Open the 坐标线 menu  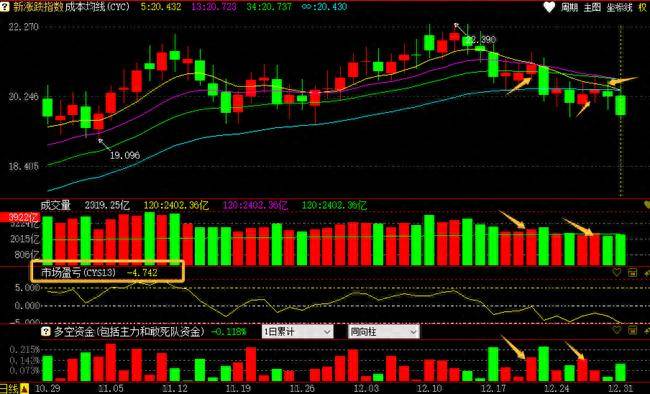[620, 7]
